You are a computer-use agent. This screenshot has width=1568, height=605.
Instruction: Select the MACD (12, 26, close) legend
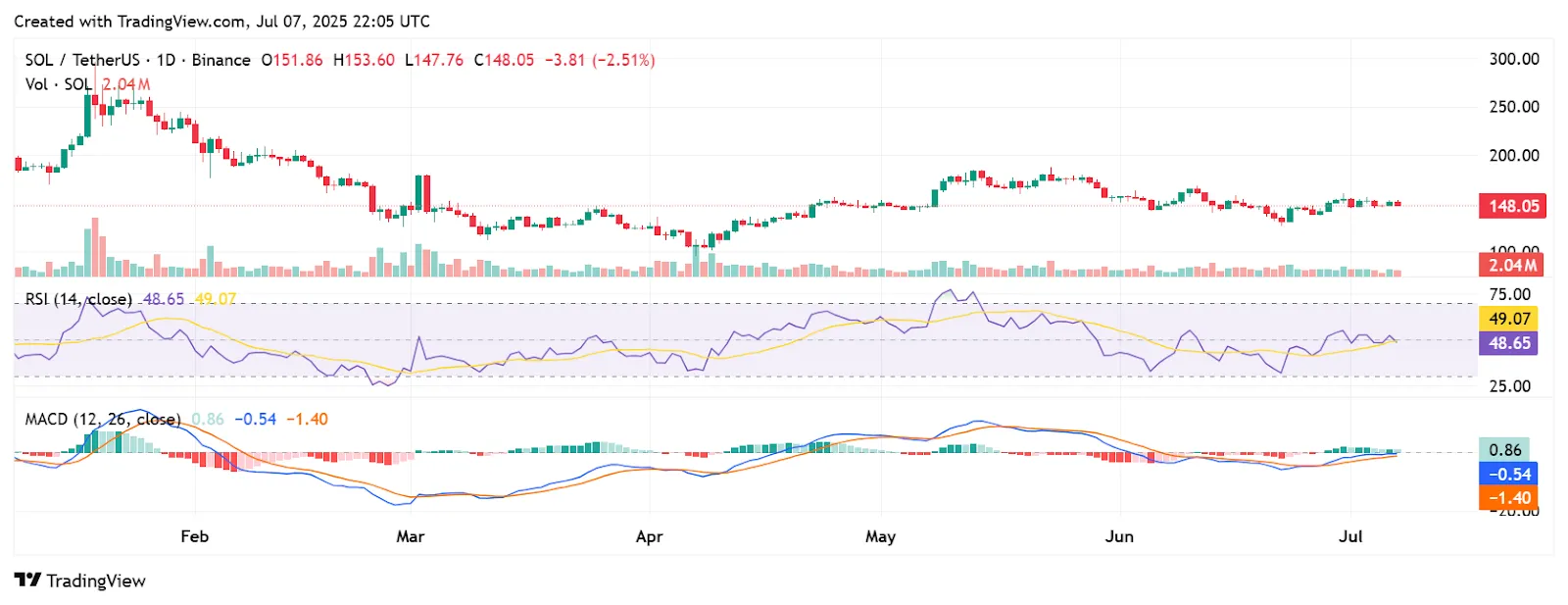tap(103, 419)
